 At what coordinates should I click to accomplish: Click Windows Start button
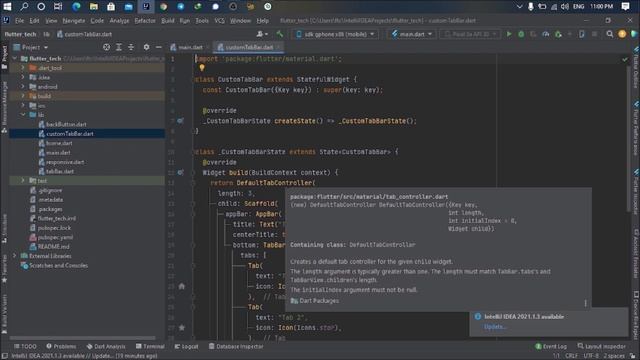click(x=7, y=7)
